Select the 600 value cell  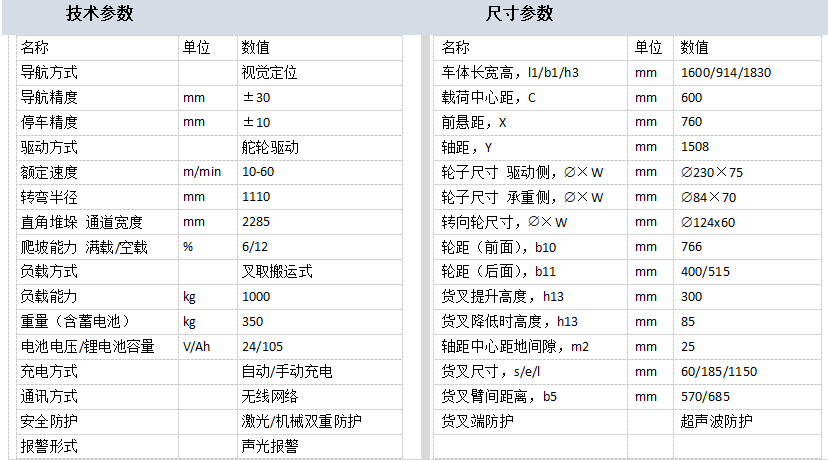[x=747, y=97]
